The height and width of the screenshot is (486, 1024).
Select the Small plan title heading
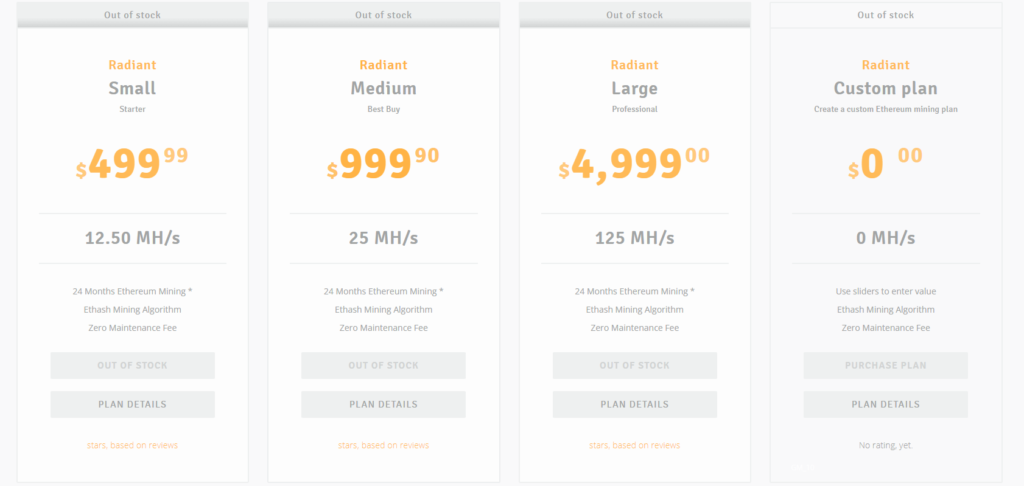(133, 88)
